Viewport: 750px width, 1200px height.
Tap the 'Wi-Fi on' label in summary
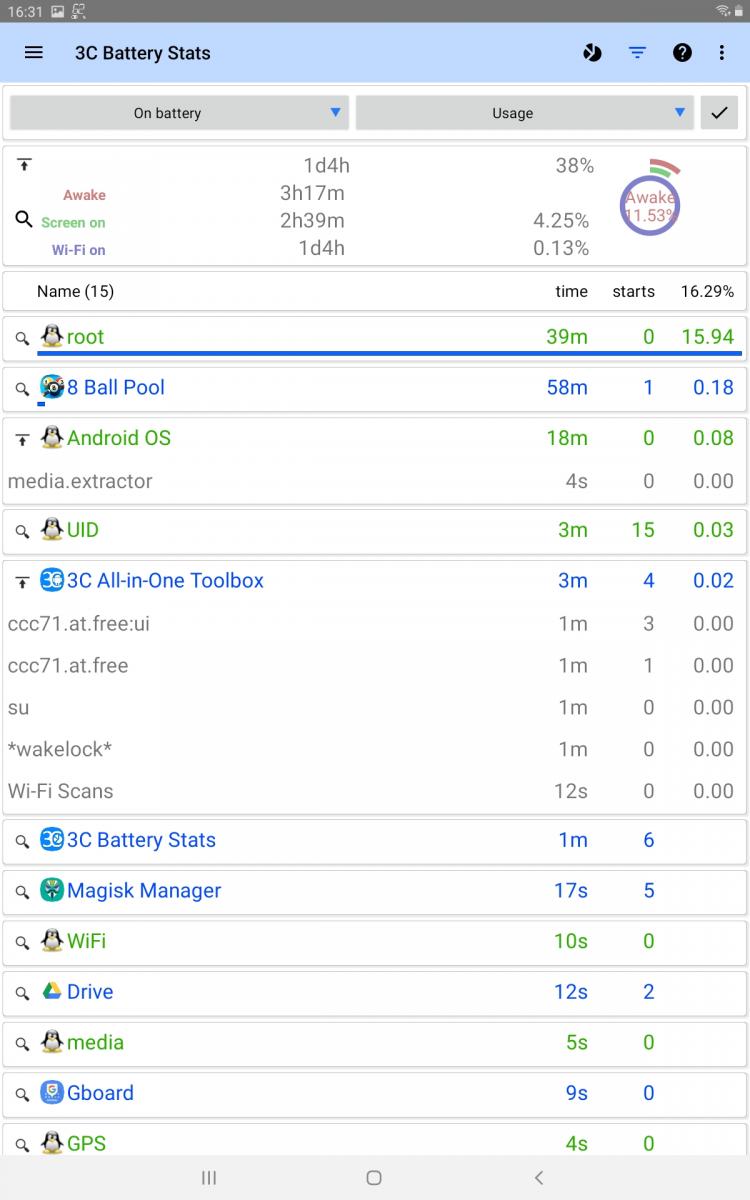click(x=78, y=250)
